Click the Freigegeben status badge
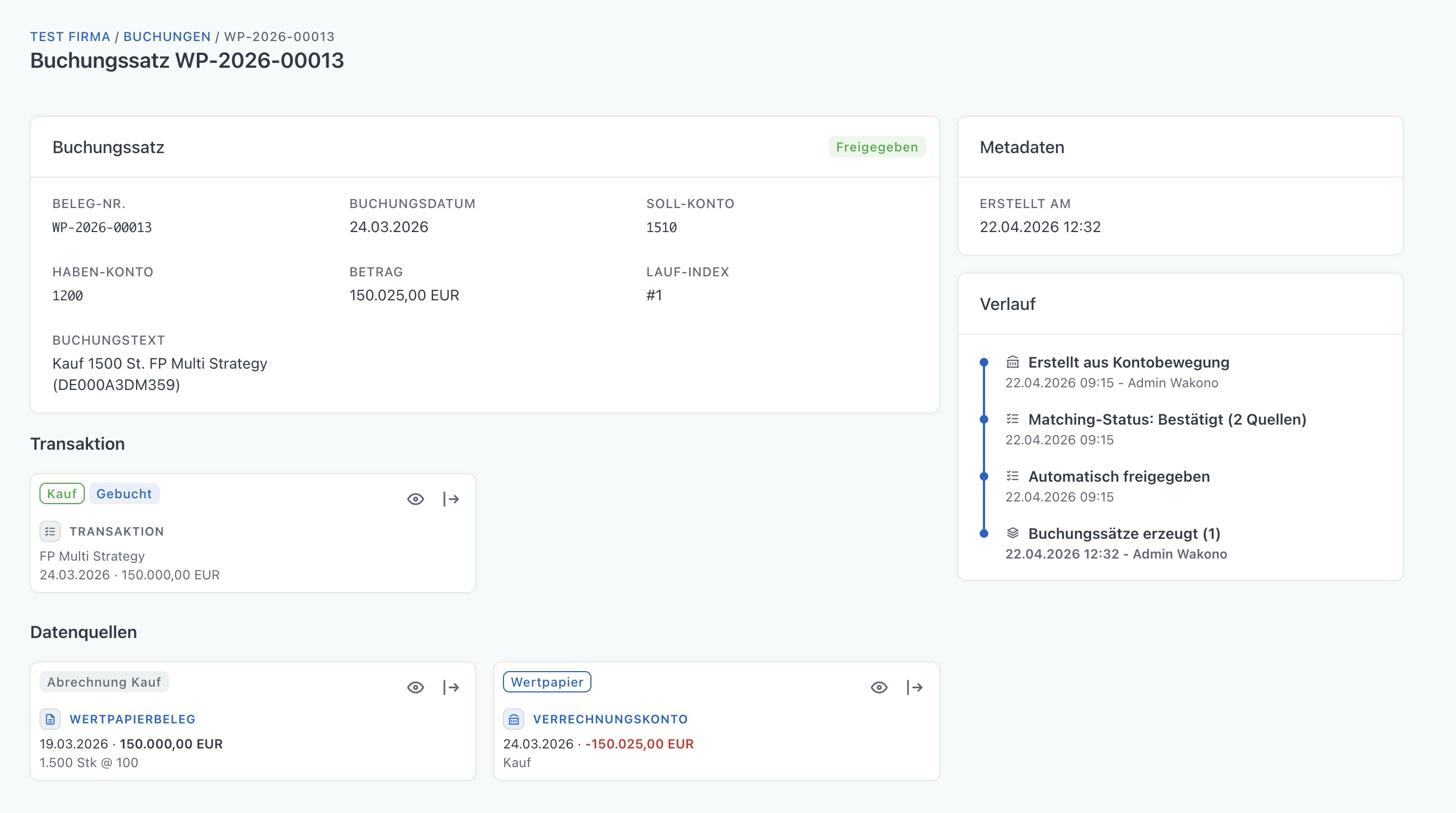This screenshot has height=813, width=1456. point(877,147)
